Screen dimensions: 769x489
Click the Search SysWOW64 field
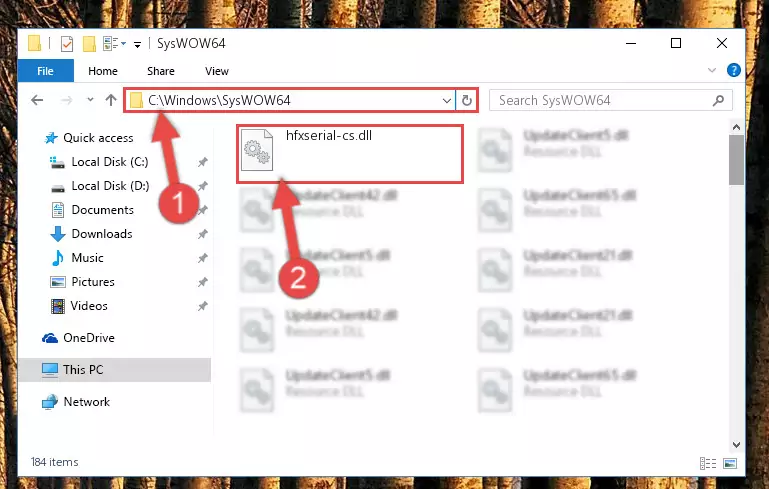pyautogui.click(x=611, y=101)
